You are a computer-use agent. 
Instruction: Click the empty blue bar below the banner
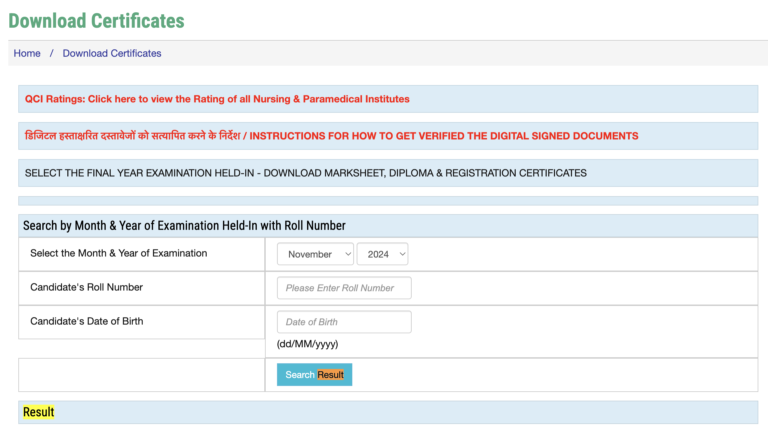click(387, 201)
